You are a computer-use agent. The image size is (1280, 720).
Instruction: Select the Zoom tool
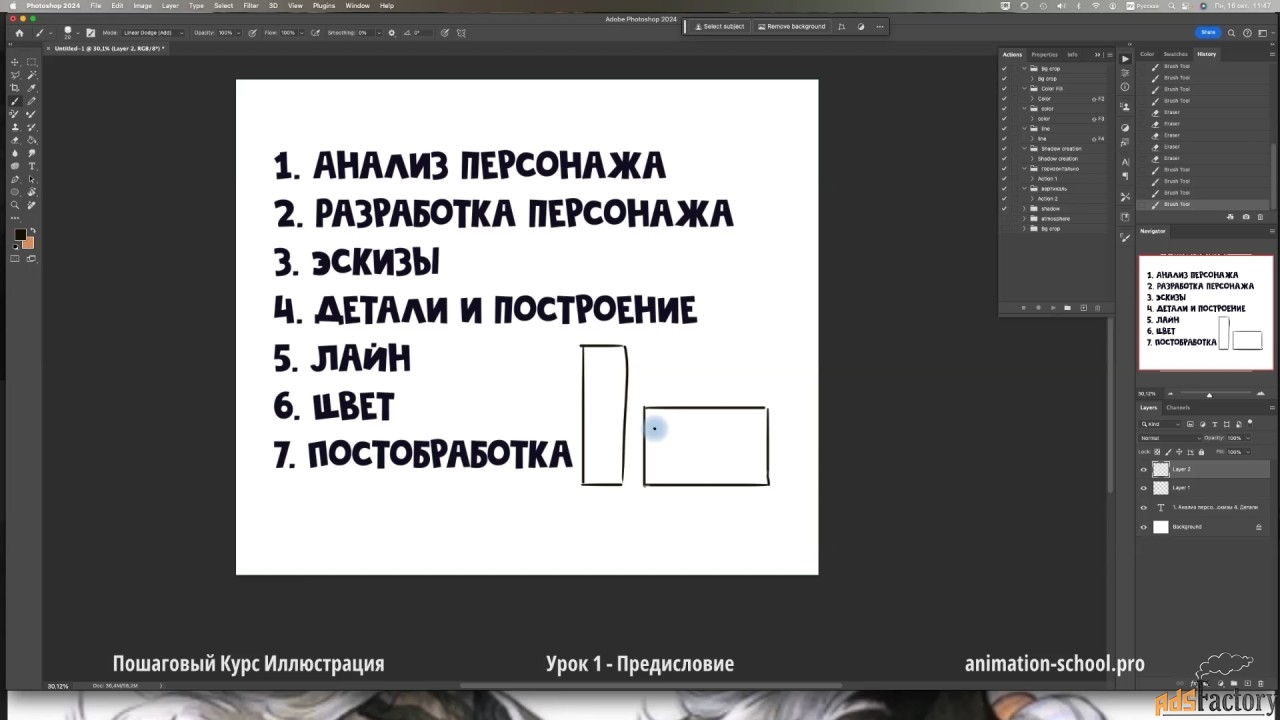click(15, 205)
